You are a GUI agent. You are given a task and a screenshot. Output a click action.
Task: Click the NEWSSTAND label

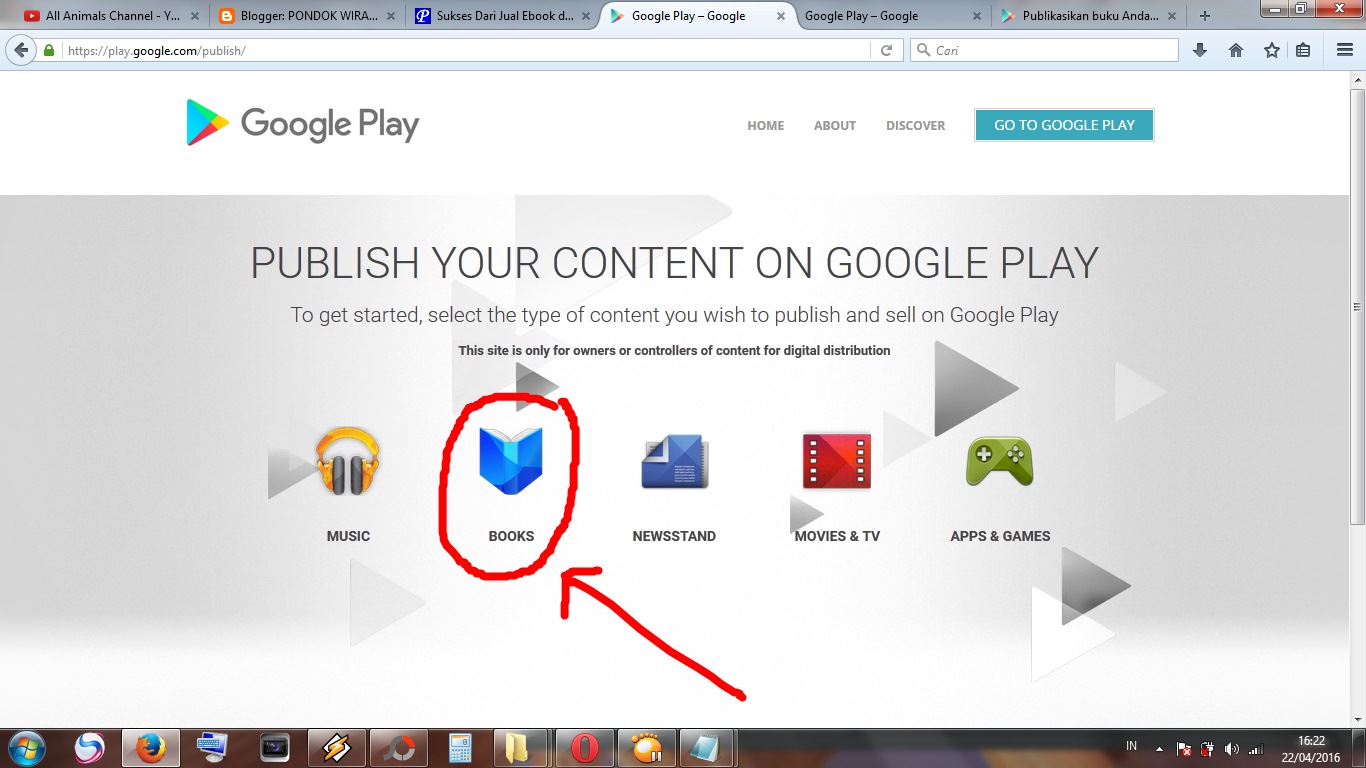674,536
